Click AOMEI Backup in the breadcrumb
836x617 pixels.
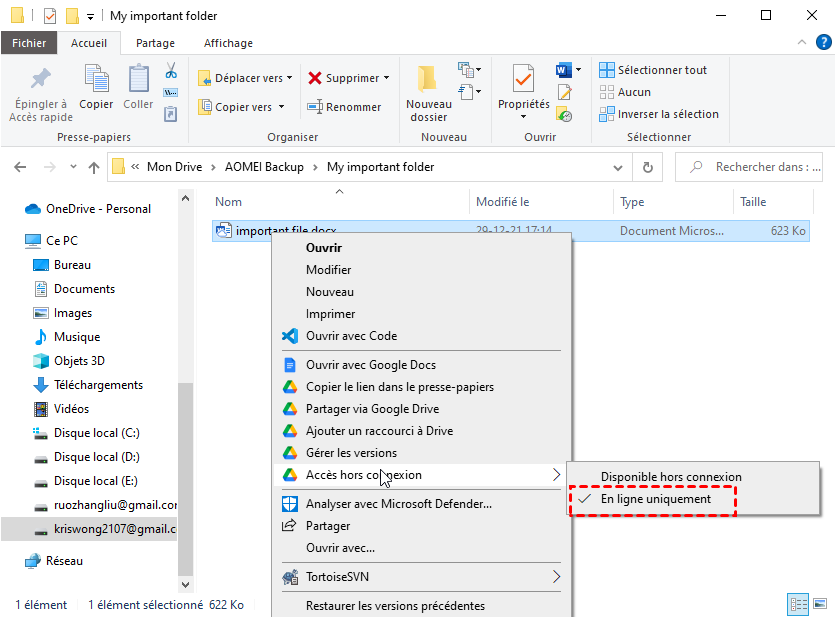click(264, 167)
